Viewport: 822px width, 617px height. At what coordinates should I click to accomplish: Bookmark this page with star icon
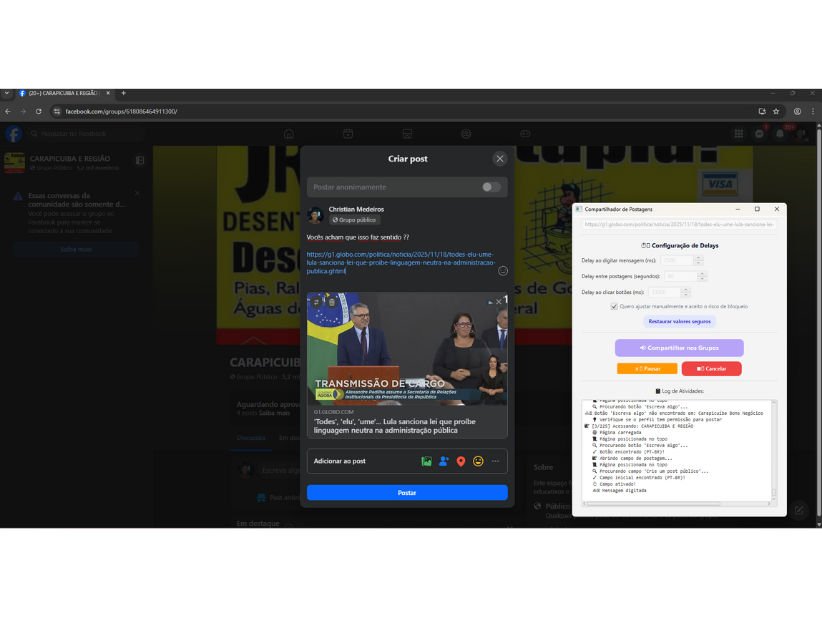776,111
